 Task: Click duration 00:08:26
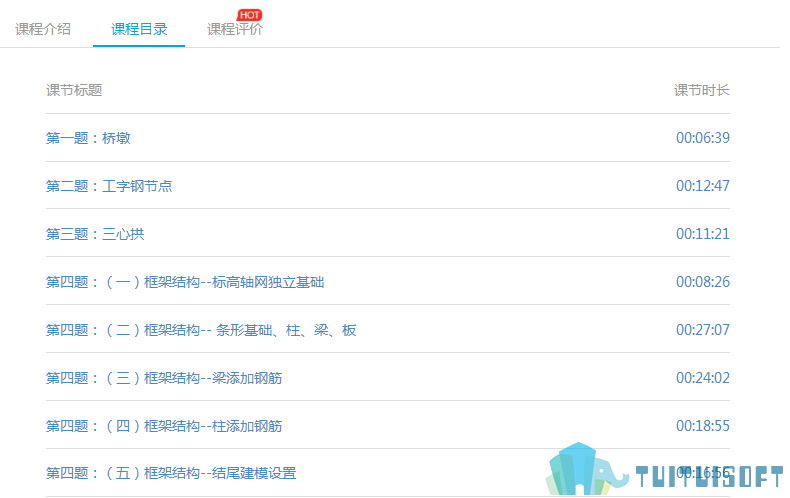coord(703,281)
